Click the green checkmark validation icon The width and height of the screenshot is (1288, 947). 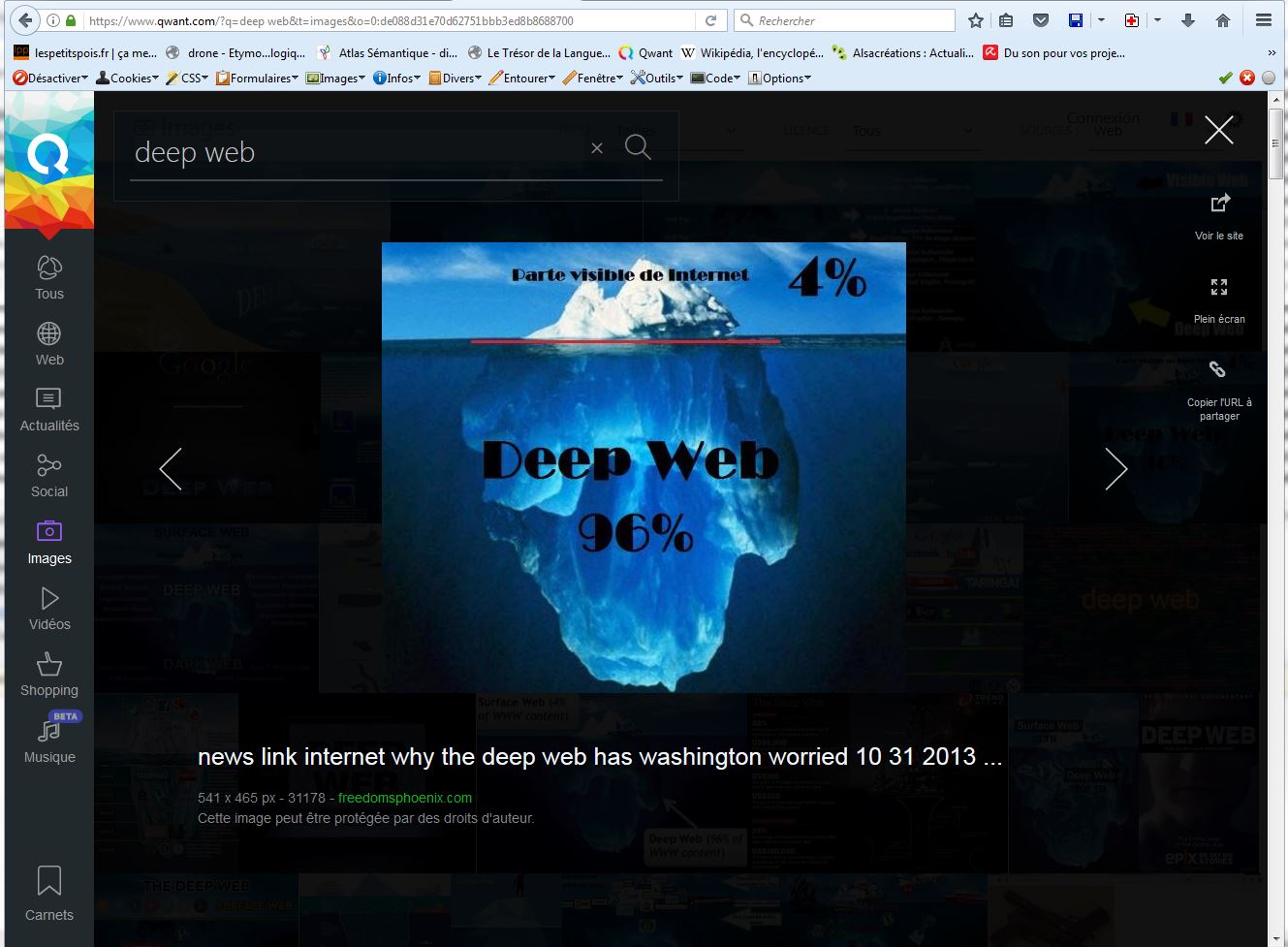click(1226, 78)
